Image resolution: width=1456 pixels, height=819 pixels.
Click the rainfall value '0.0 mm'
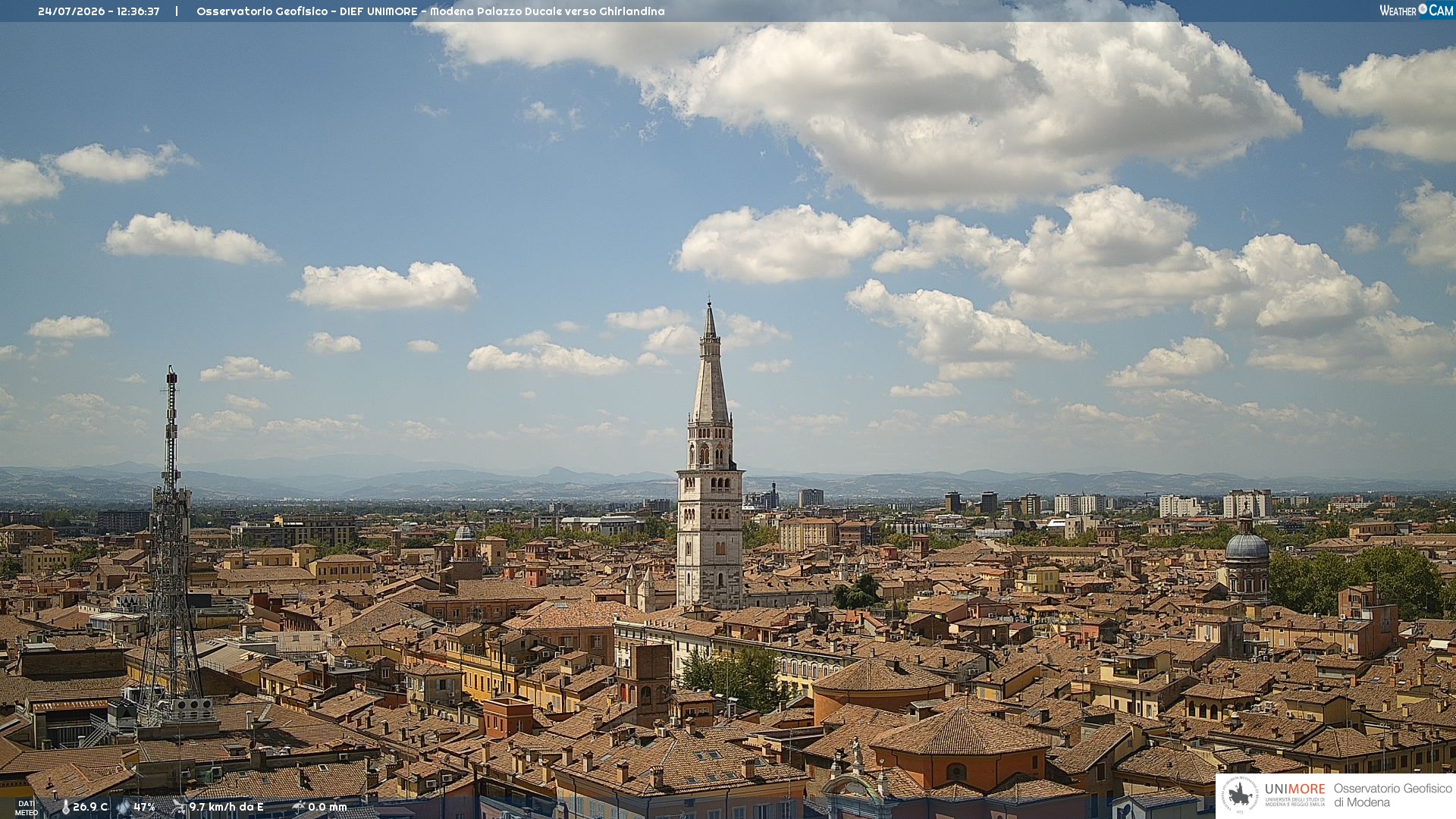pyautogui.click(x=328, y=807)
